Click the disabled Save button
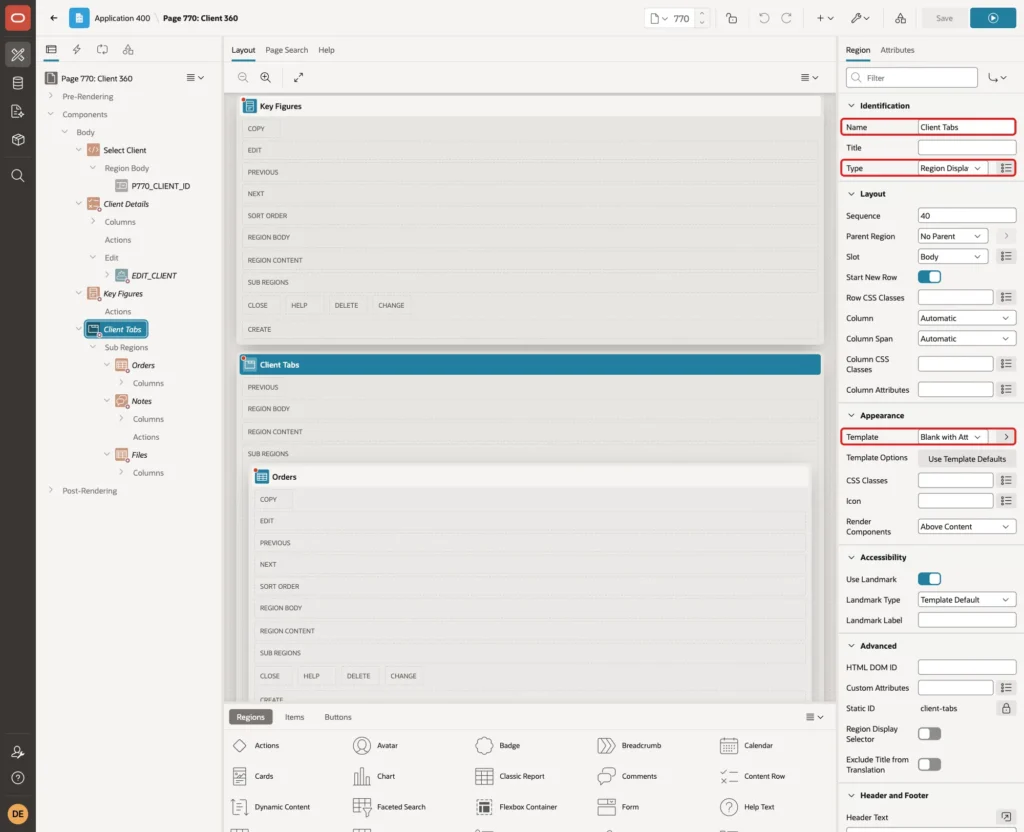Viewport: 1024px width, 832px height. (944, 18)
